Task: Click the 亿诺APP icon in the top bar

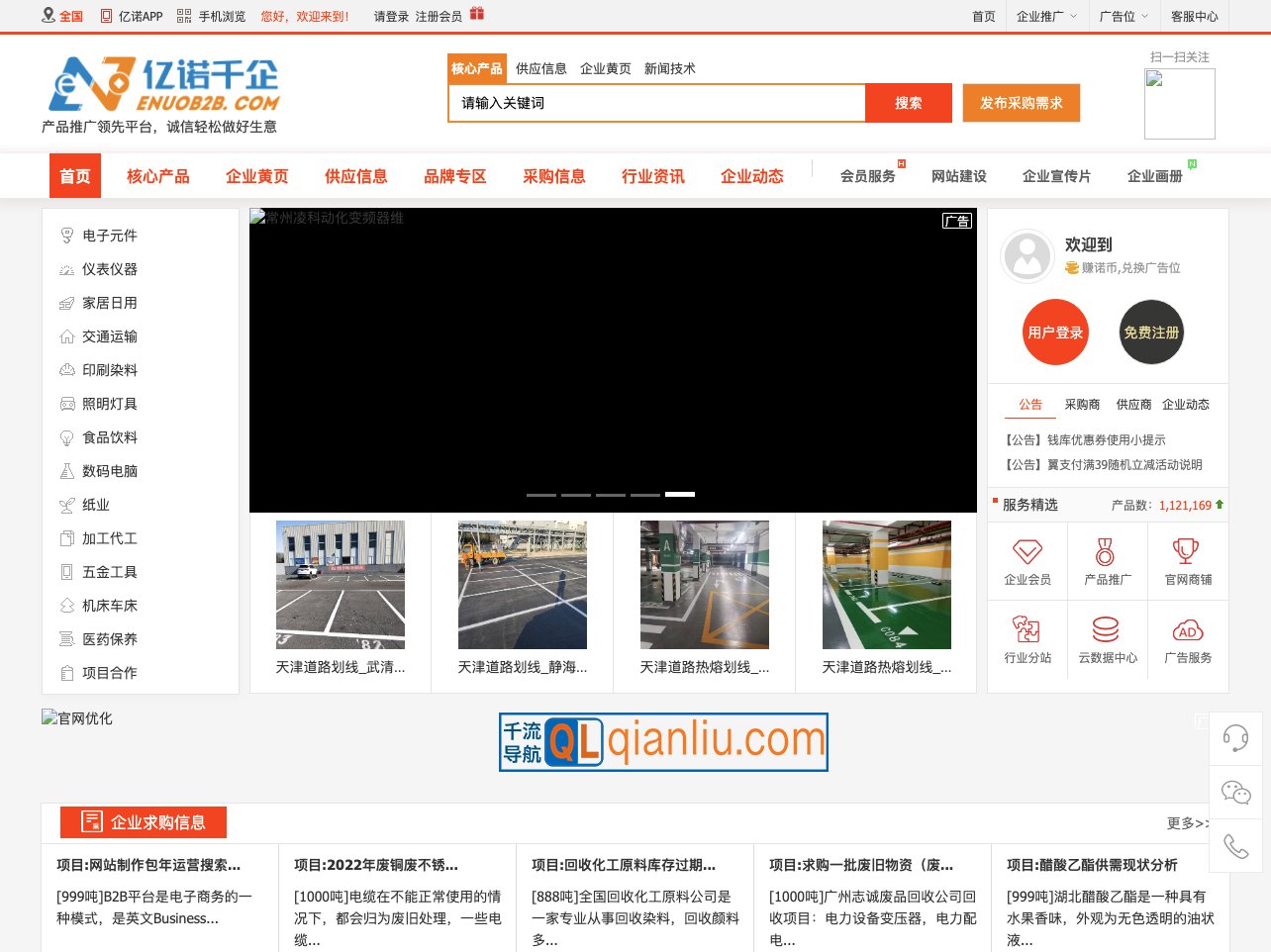Action: [105, 16]
